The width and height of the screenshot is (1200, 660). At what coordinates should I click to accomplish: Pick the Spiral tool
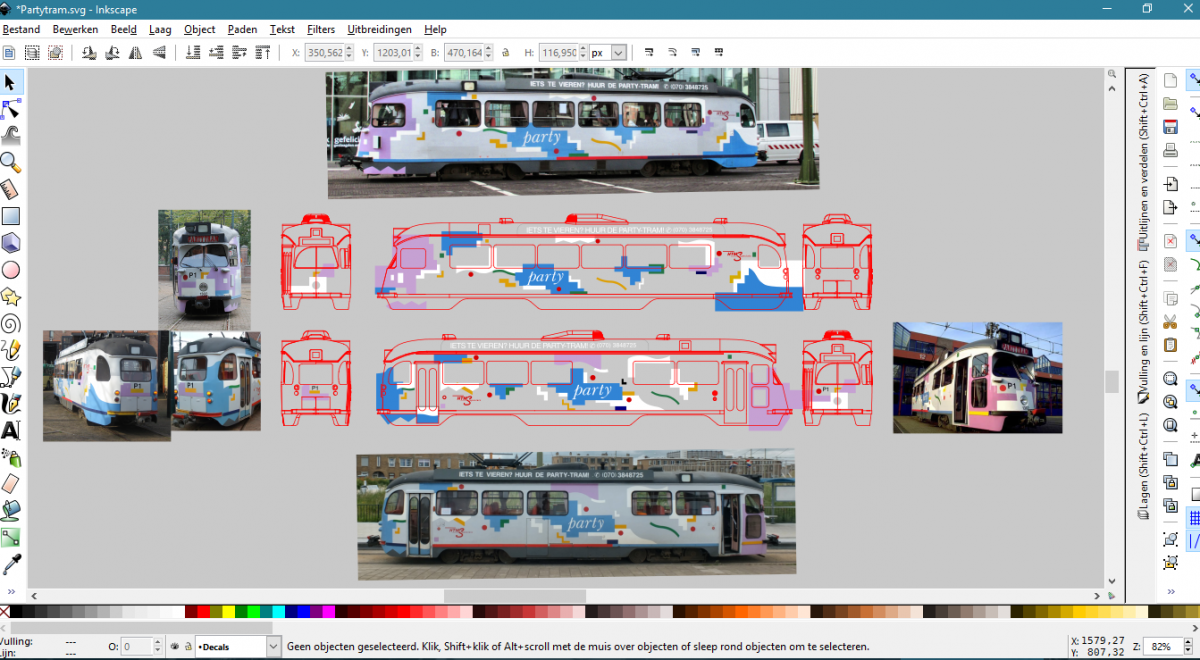(11, 324)
